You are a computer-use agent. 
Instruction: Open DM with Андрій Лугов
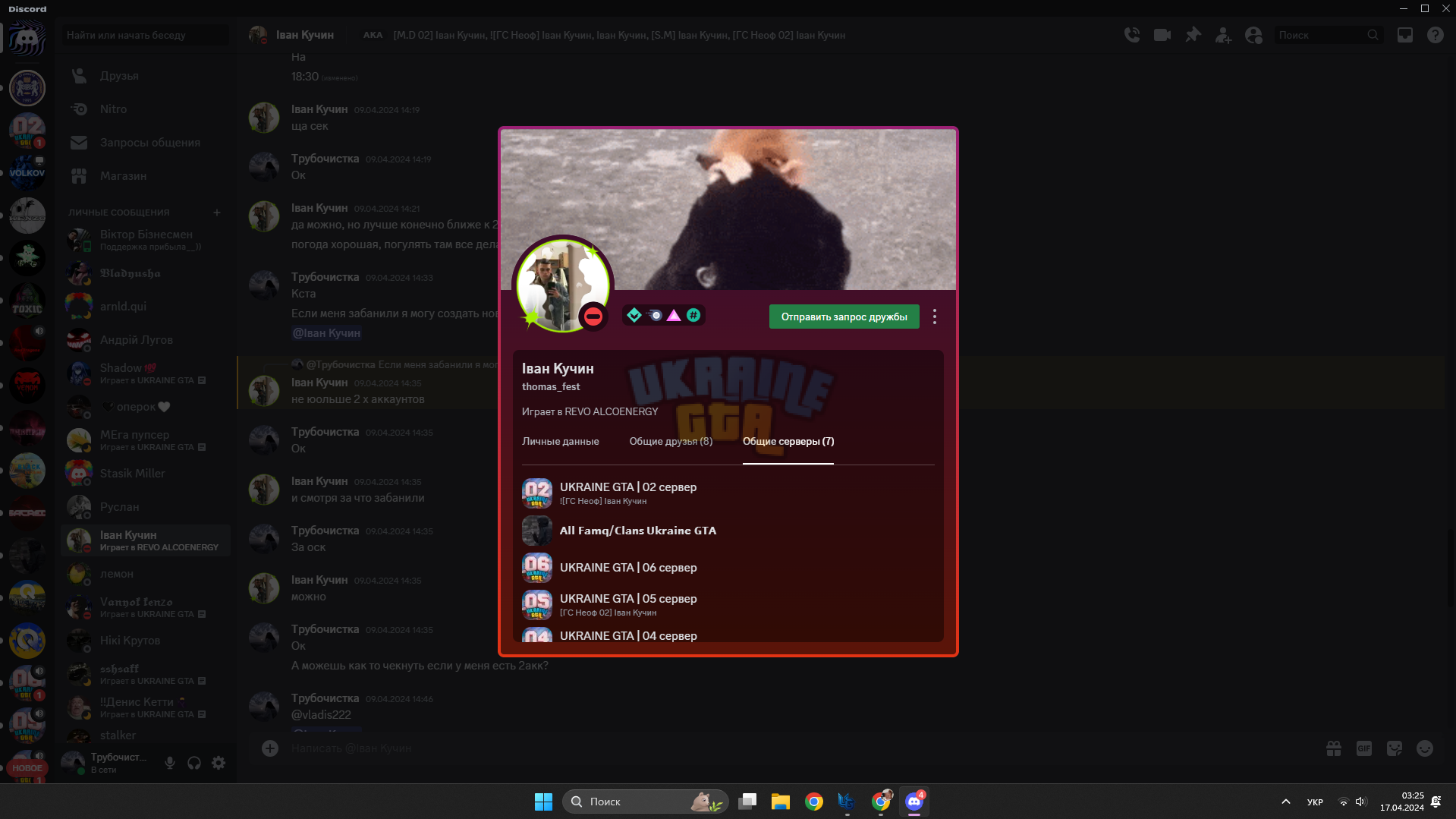(x=146, y=340)
